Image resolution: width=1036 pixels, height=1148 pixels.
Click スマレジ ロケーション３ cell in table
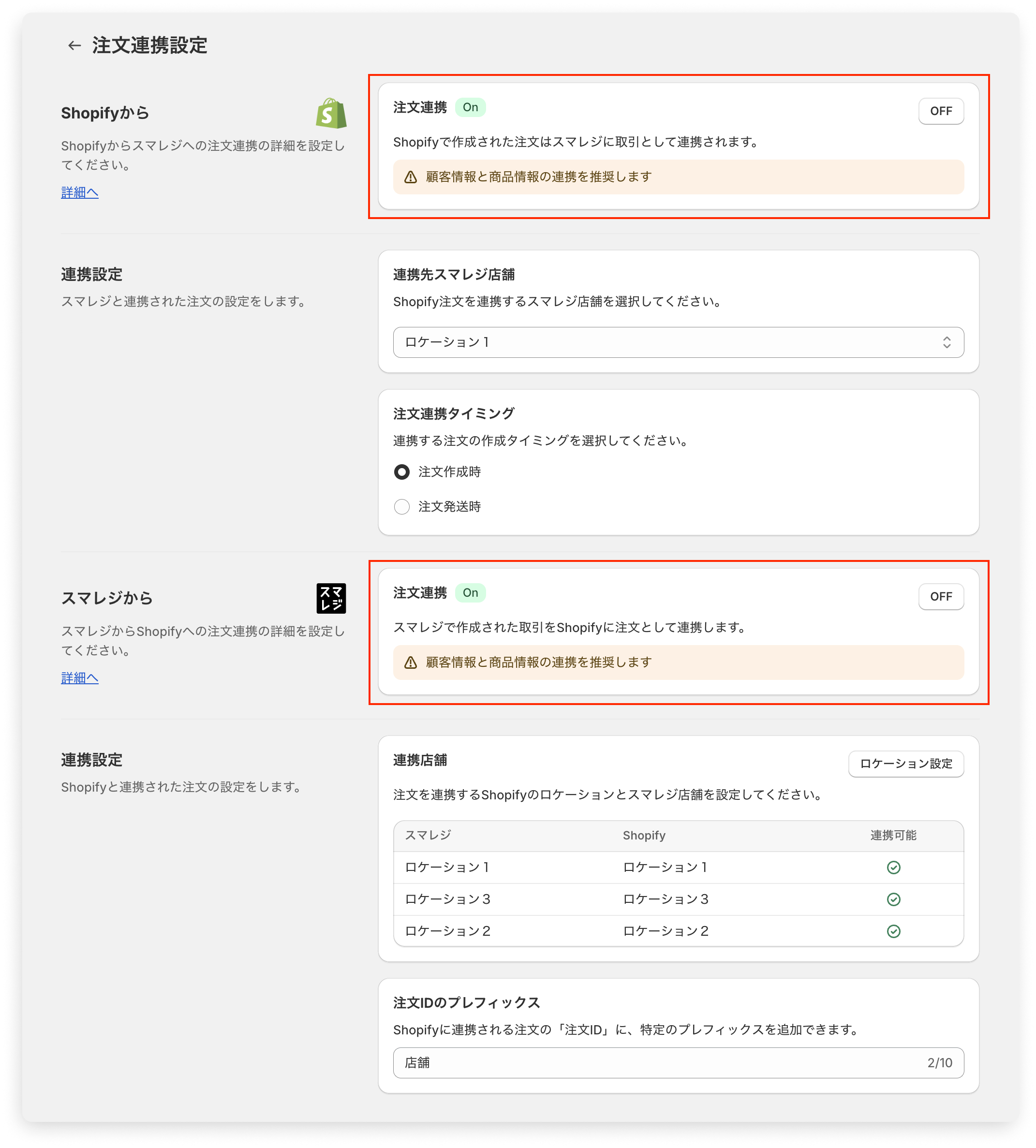point(447,899)
